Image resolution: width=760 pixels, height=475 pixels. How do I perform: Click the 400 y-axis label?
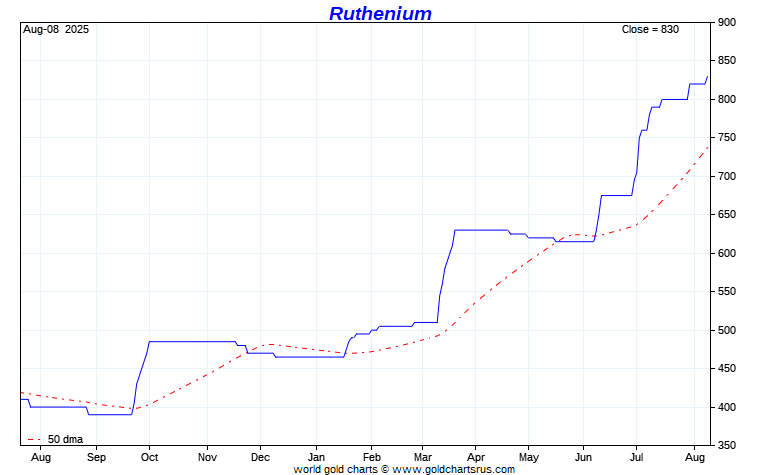coord(727,407)
